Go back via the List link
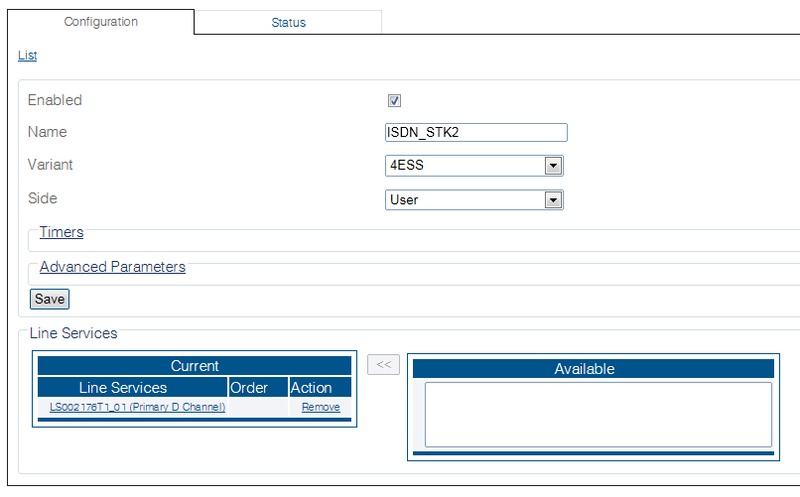800x497 pixels. pyautogui.click(x=27, y=56)
